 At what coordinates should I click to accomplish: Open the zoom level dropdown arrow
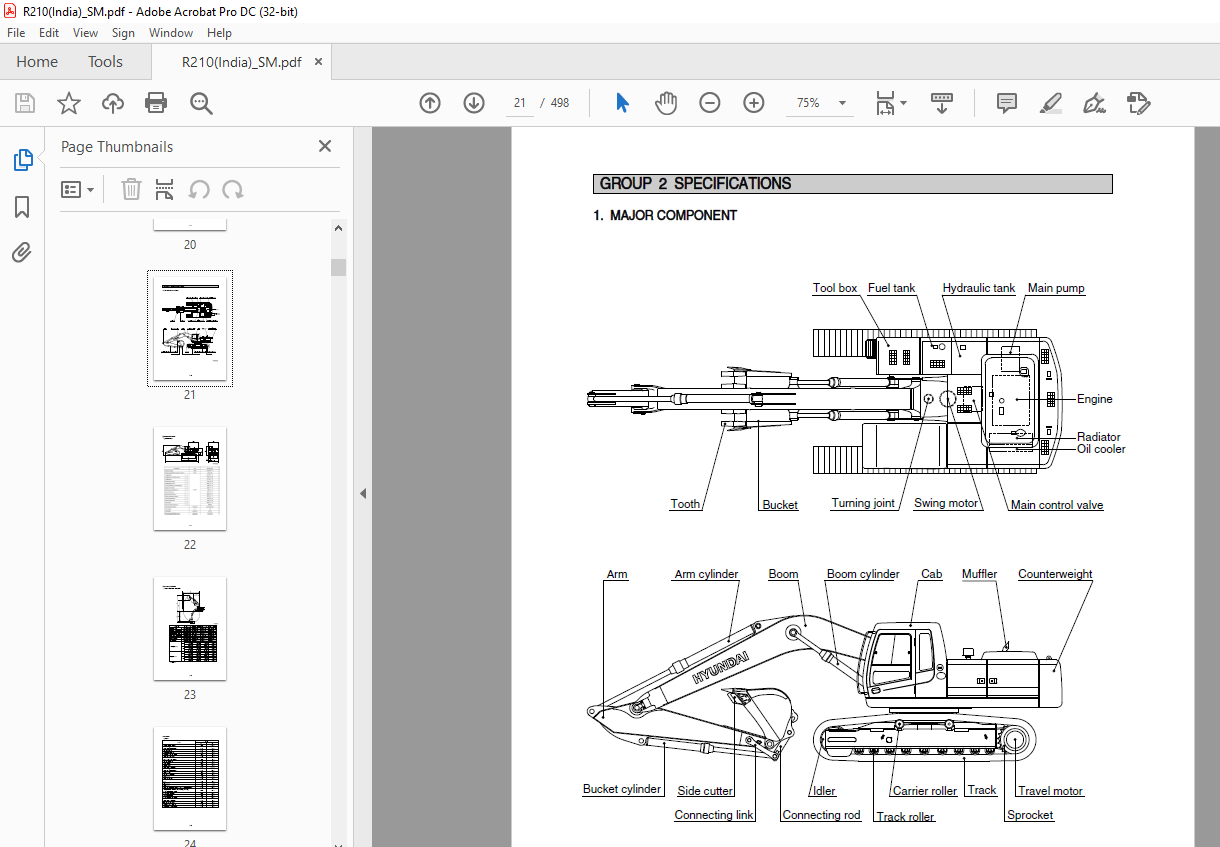(842, 103)
